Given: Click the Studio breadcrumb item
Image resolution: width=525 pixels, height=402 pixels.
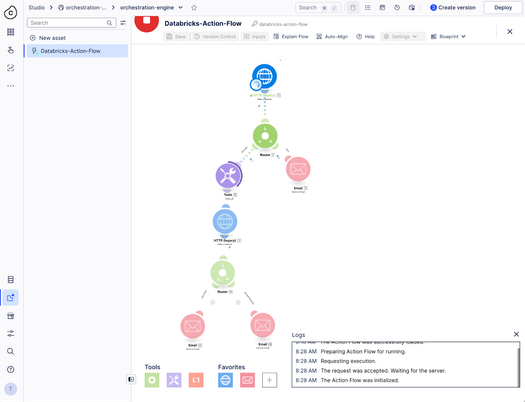Looking at the screenshot, I should (x=36, y=7).
